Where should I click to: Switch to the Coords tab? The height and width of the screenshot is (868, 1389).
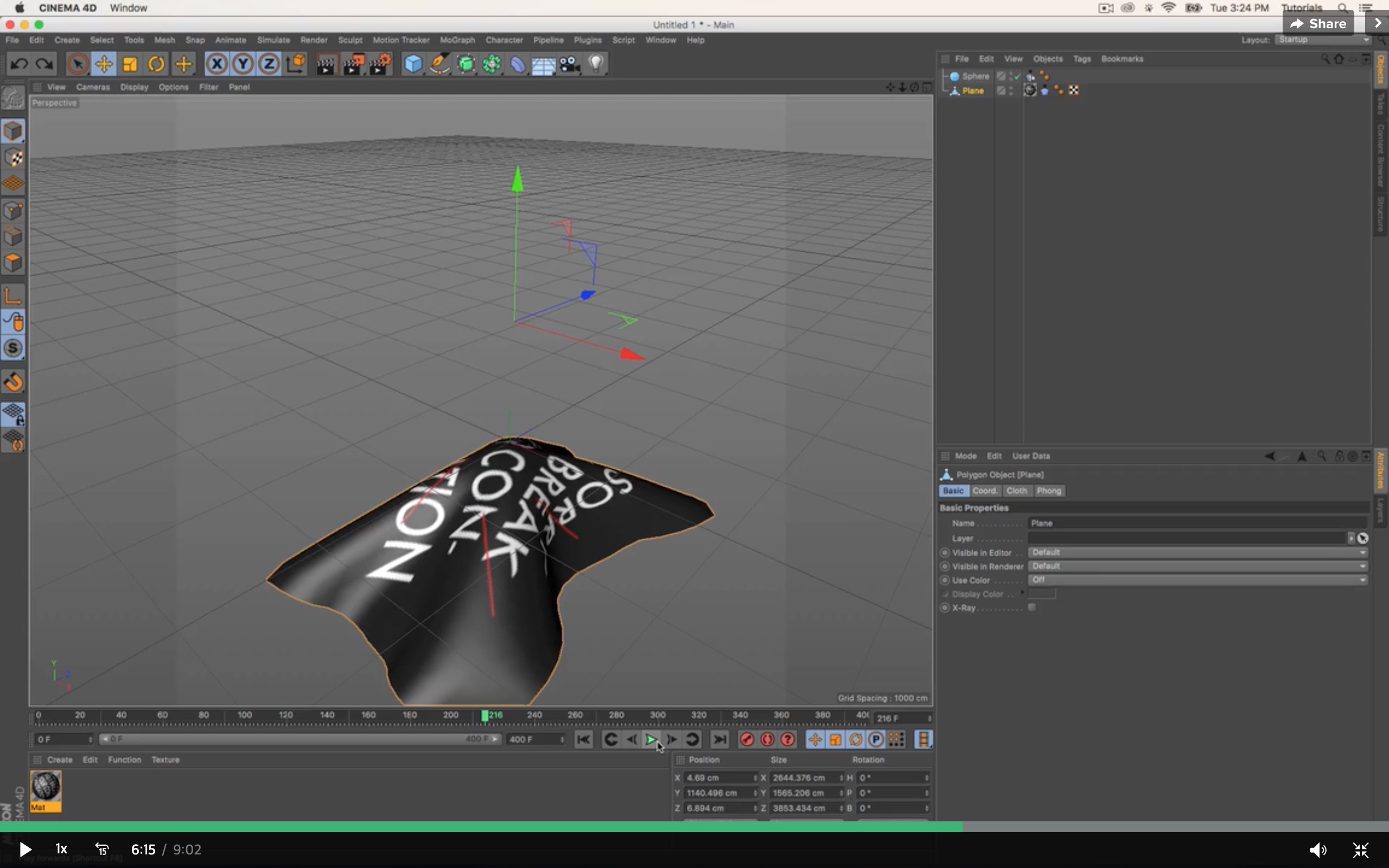tap(984, 490)
